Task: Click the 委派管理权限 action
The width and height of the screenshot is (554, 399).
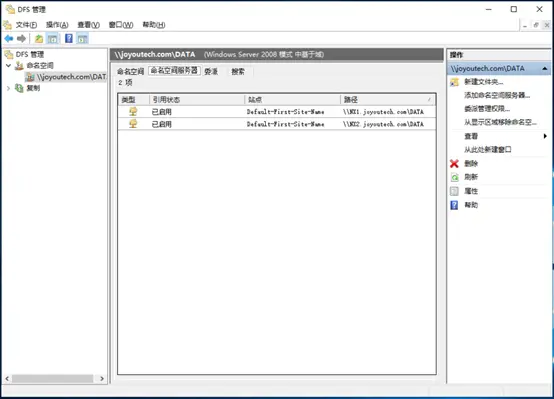Action: point(487,109)
